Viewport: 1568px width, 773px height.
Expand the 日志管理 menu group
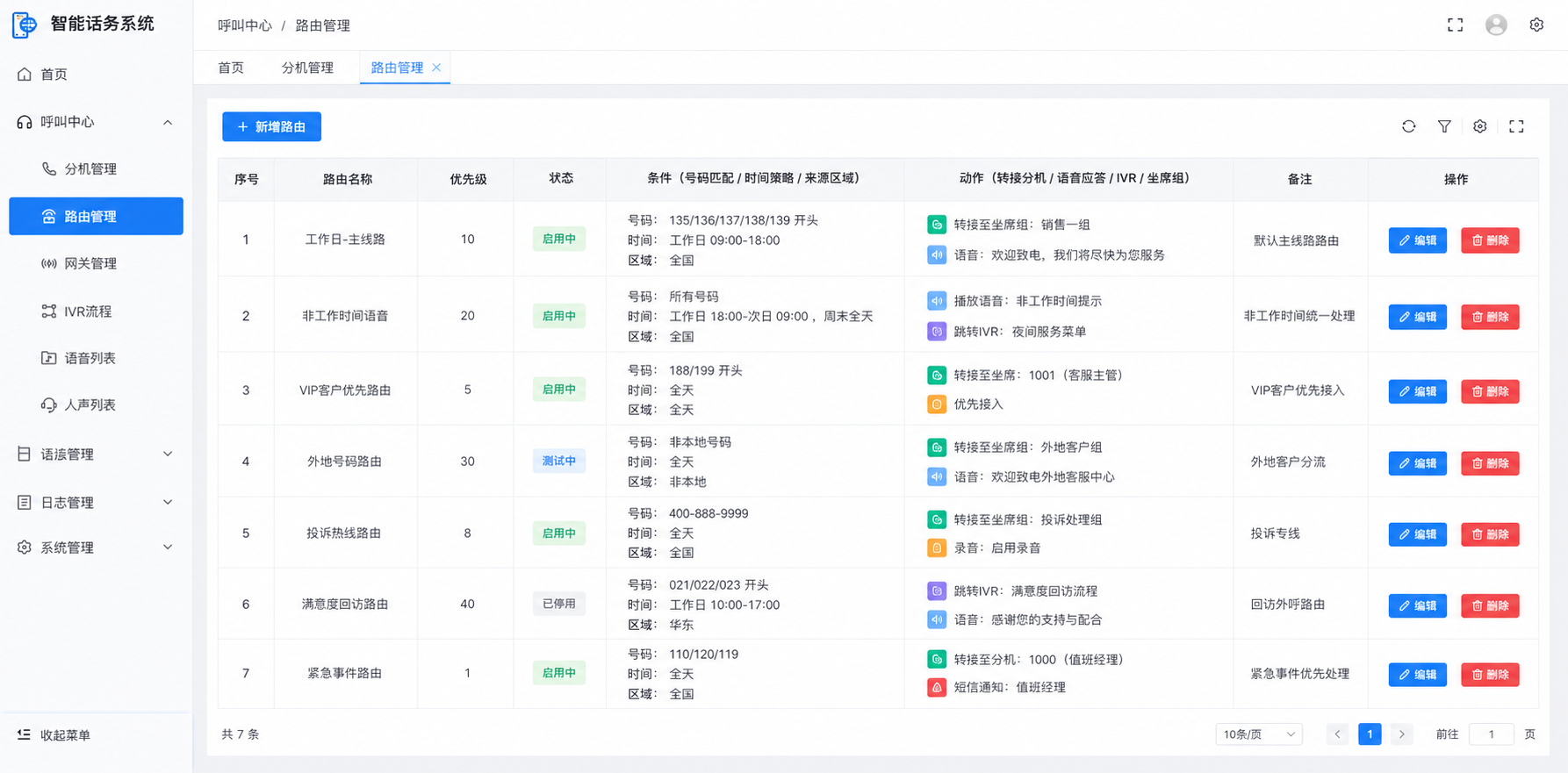[x=96, y=502]
